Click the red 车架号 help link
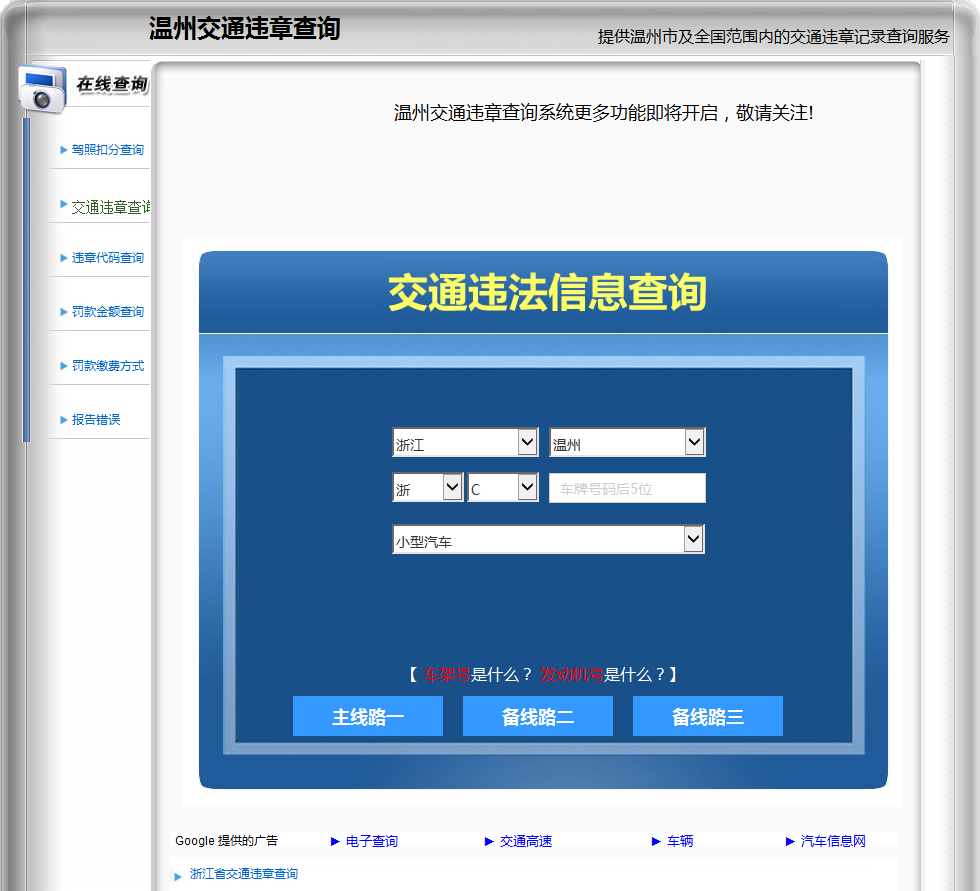The image size is (980, 891). [x=447, y=675]
